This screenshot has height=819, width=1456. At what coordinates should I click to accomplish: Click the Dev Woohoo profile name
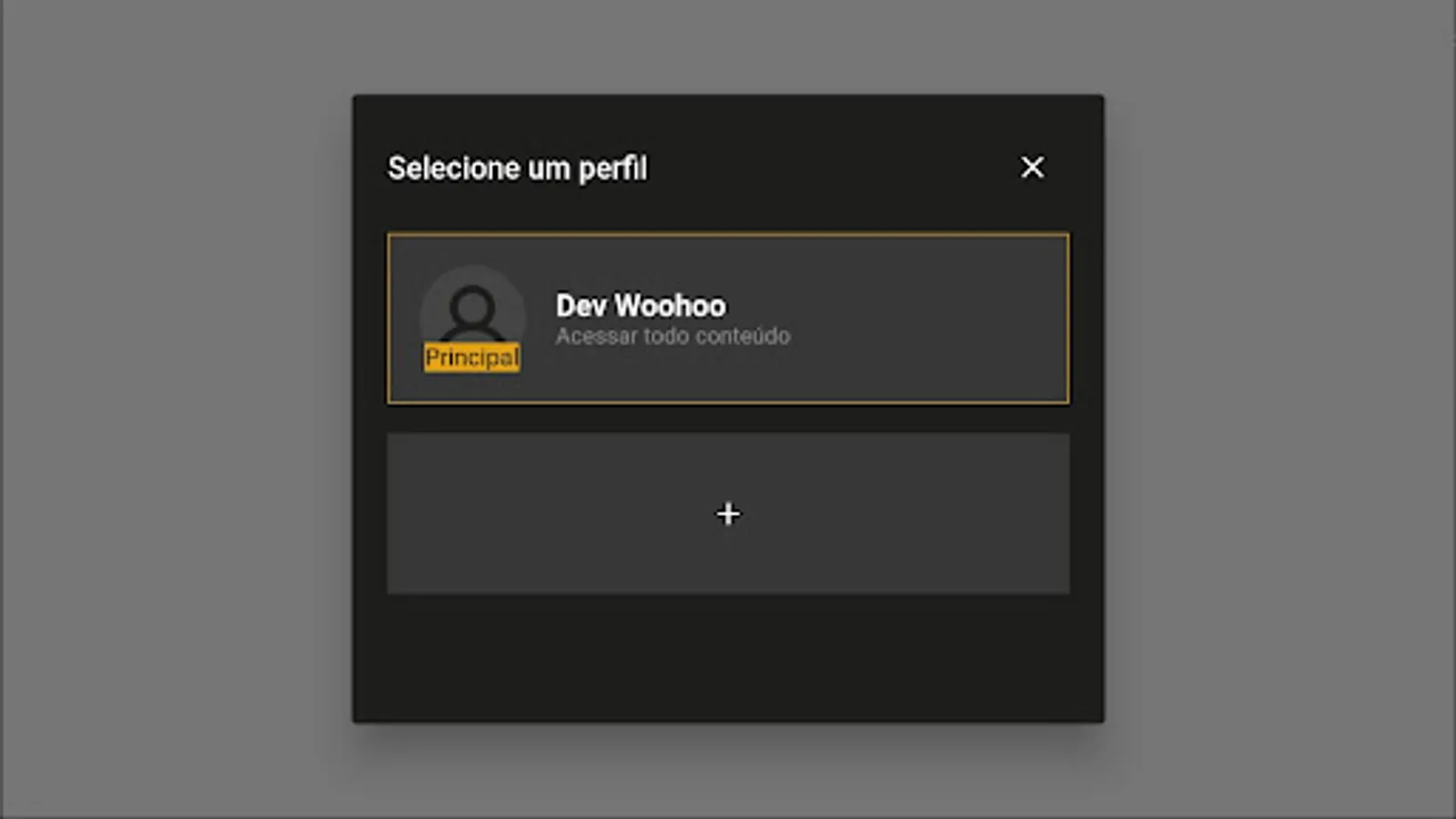(x=642, y=306)
